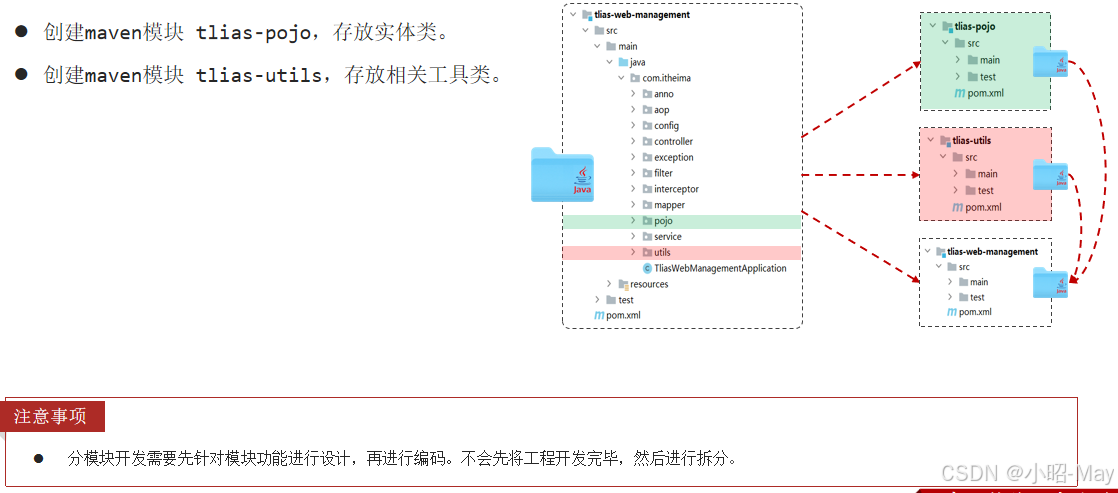Click the folder icon next to mapper

point(647,205)
